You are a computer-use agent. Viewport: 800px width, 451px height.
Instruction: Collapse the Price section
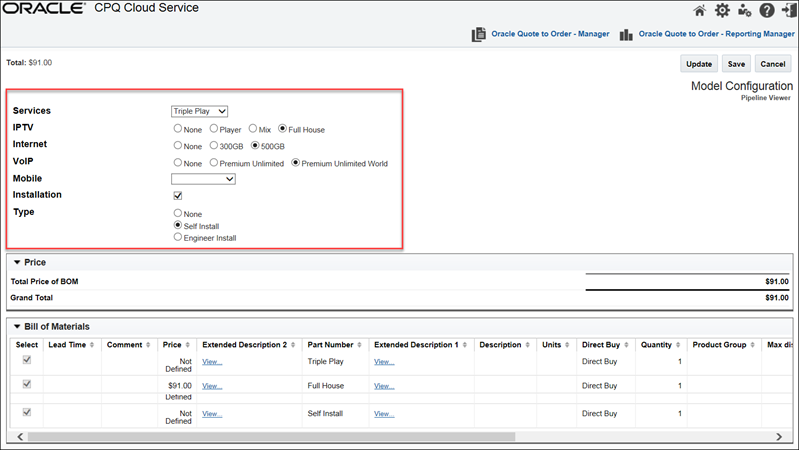point(17,262)
